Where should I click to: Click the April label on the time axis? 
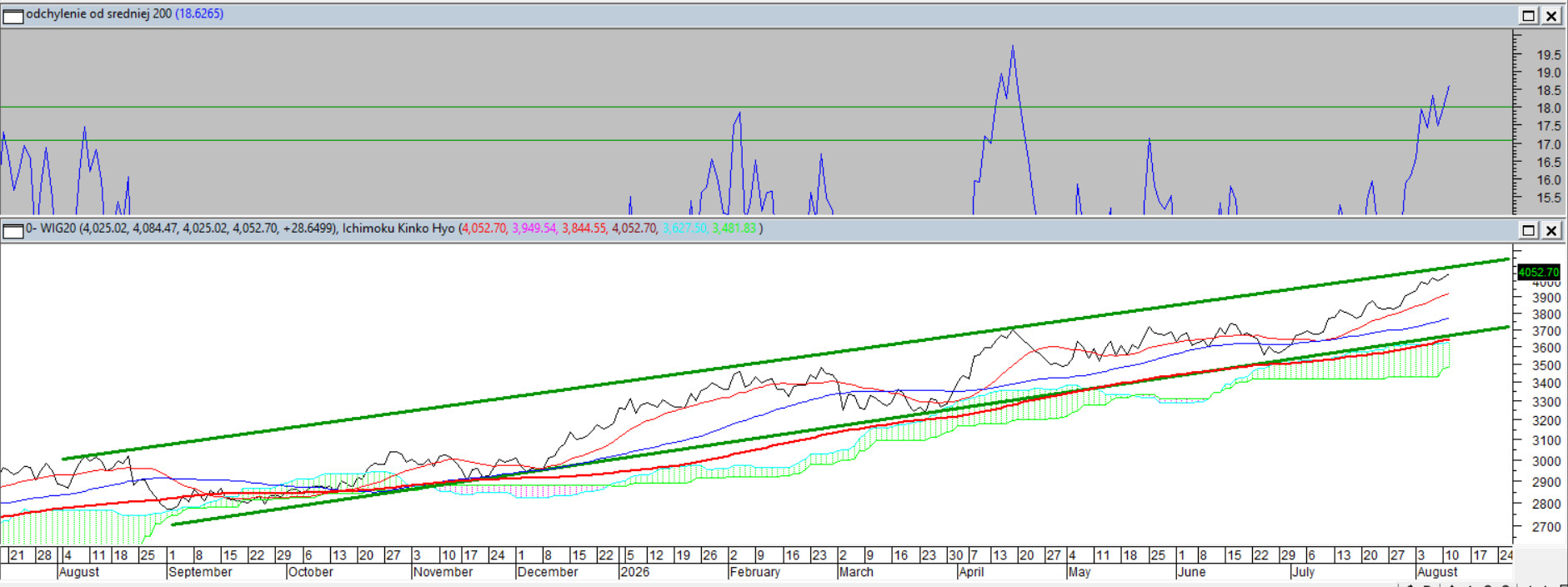[971, 572]
